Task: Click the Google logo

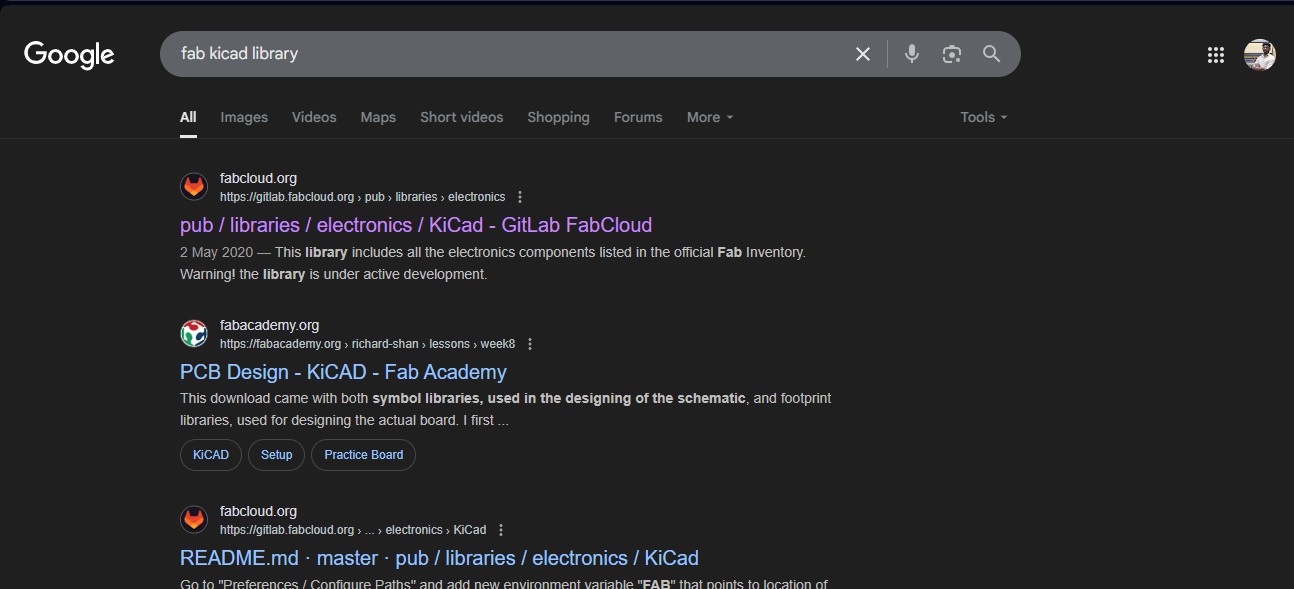Action: [69, 54]
